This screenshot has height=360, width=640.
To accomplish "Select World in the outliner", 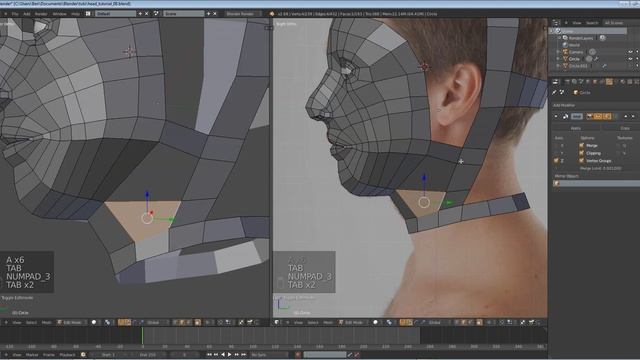I will (x=574, y=45).
